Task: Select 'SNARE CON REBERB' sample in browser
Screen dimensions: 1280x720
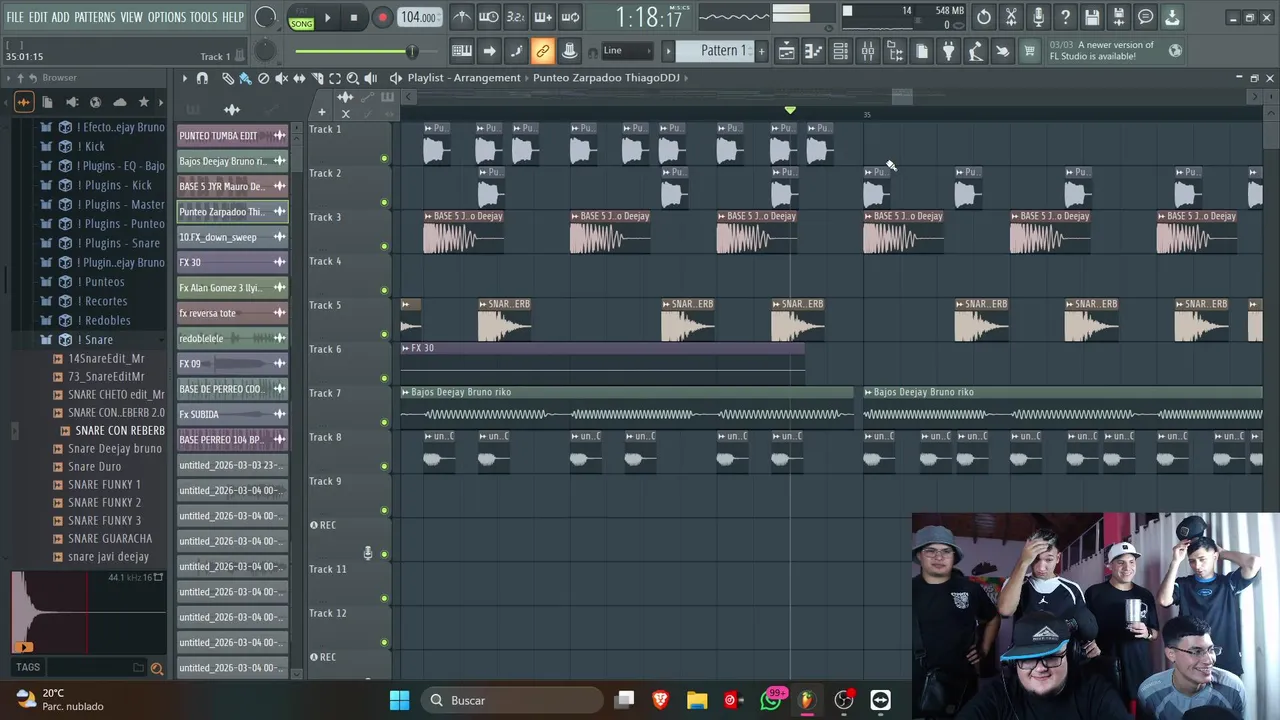Action: [120, 431]
